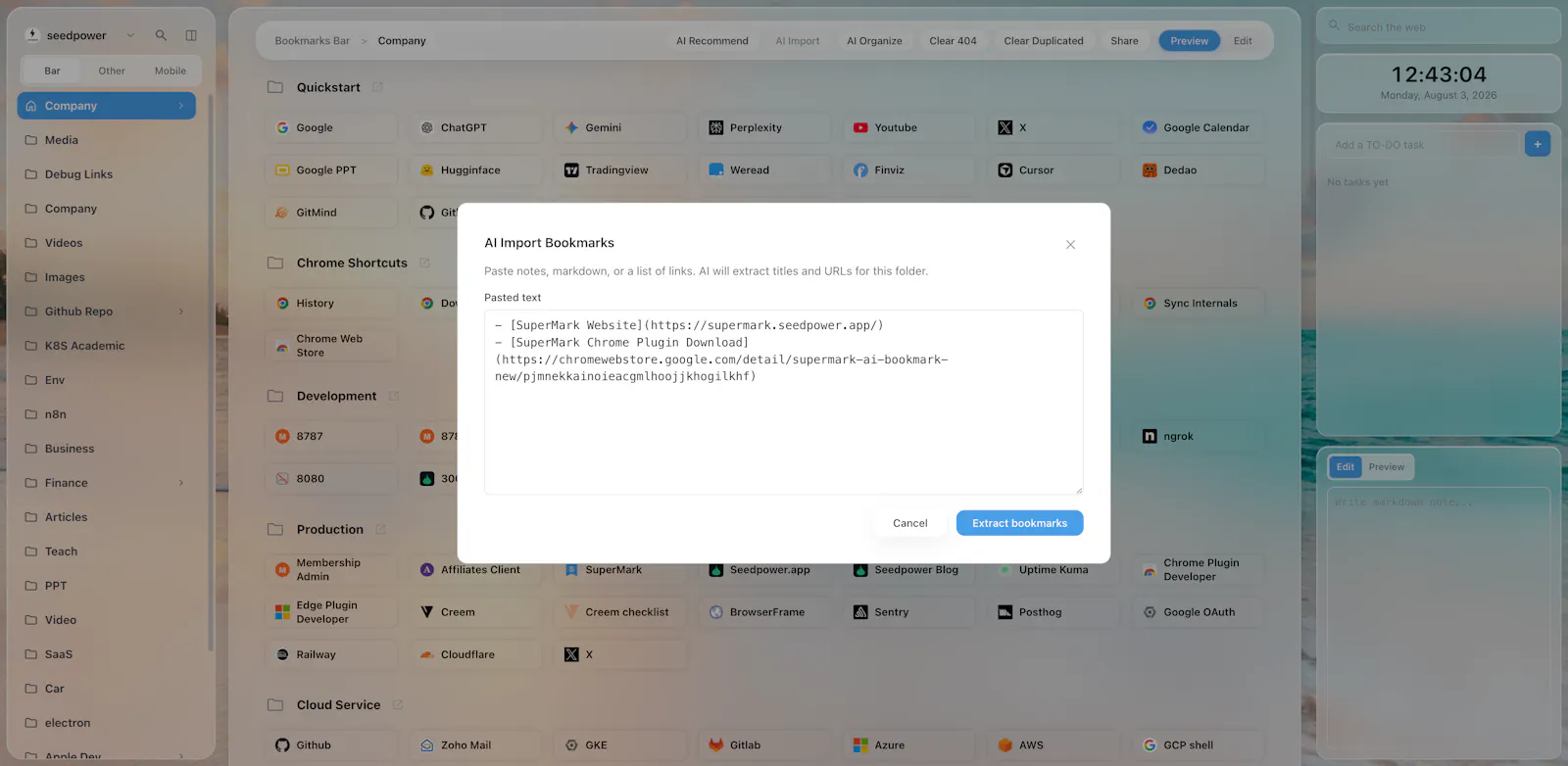Click the AI Import toolbar button
The height and width of the screenshot is (766, 1568).
pos(798,41)
